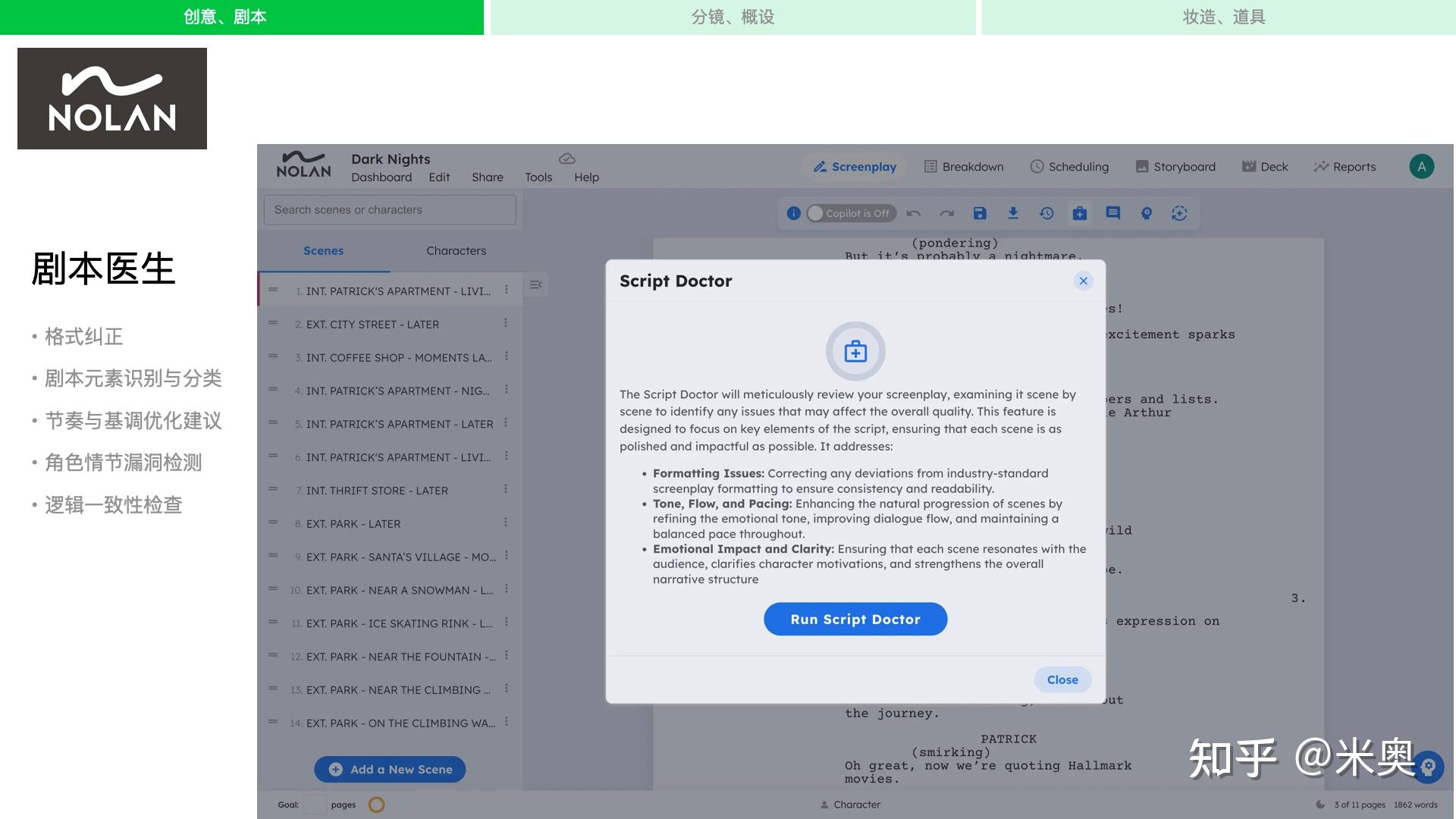
Task: Select scene 13 NEAR THE CLIMBING
Action: (x=390, y=690)
